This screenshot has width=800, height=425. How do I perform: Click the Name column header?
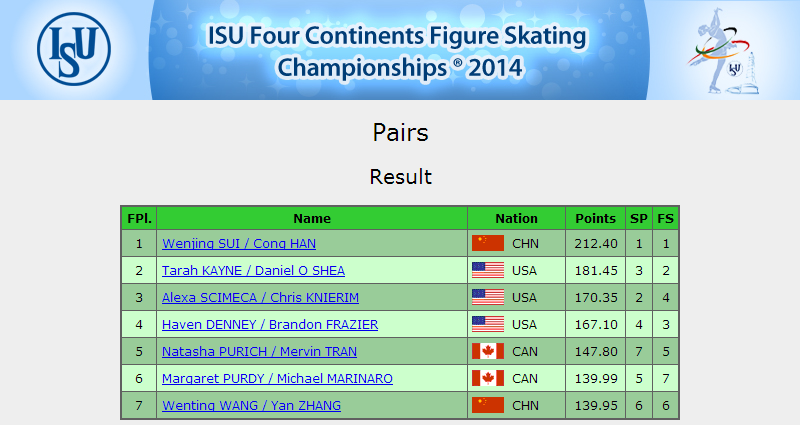click(x=312, y=218)
